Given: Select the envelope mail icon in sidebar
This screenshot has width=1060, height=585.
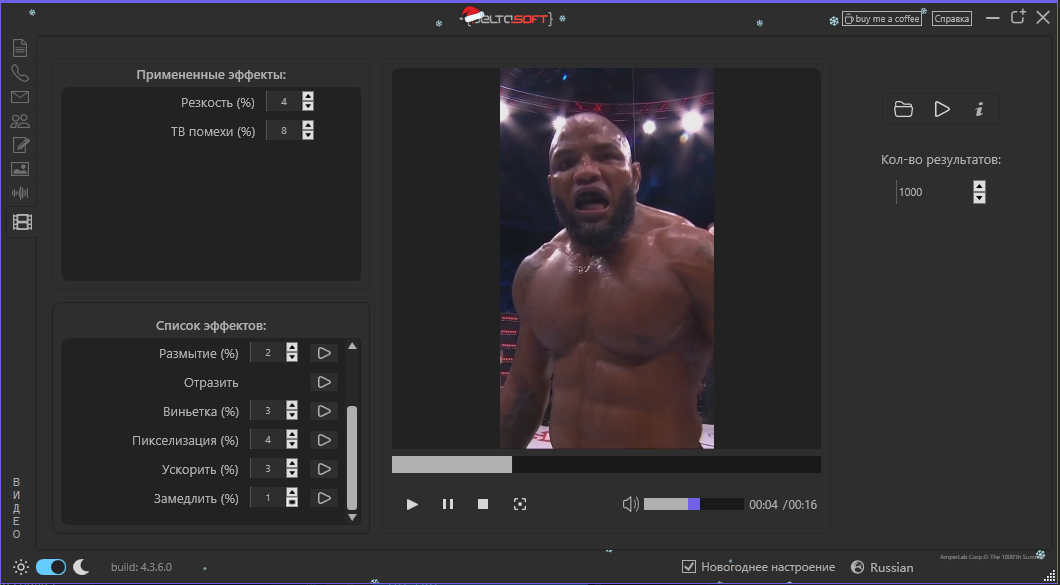Looking at the screenshot, I should (20, 97).
